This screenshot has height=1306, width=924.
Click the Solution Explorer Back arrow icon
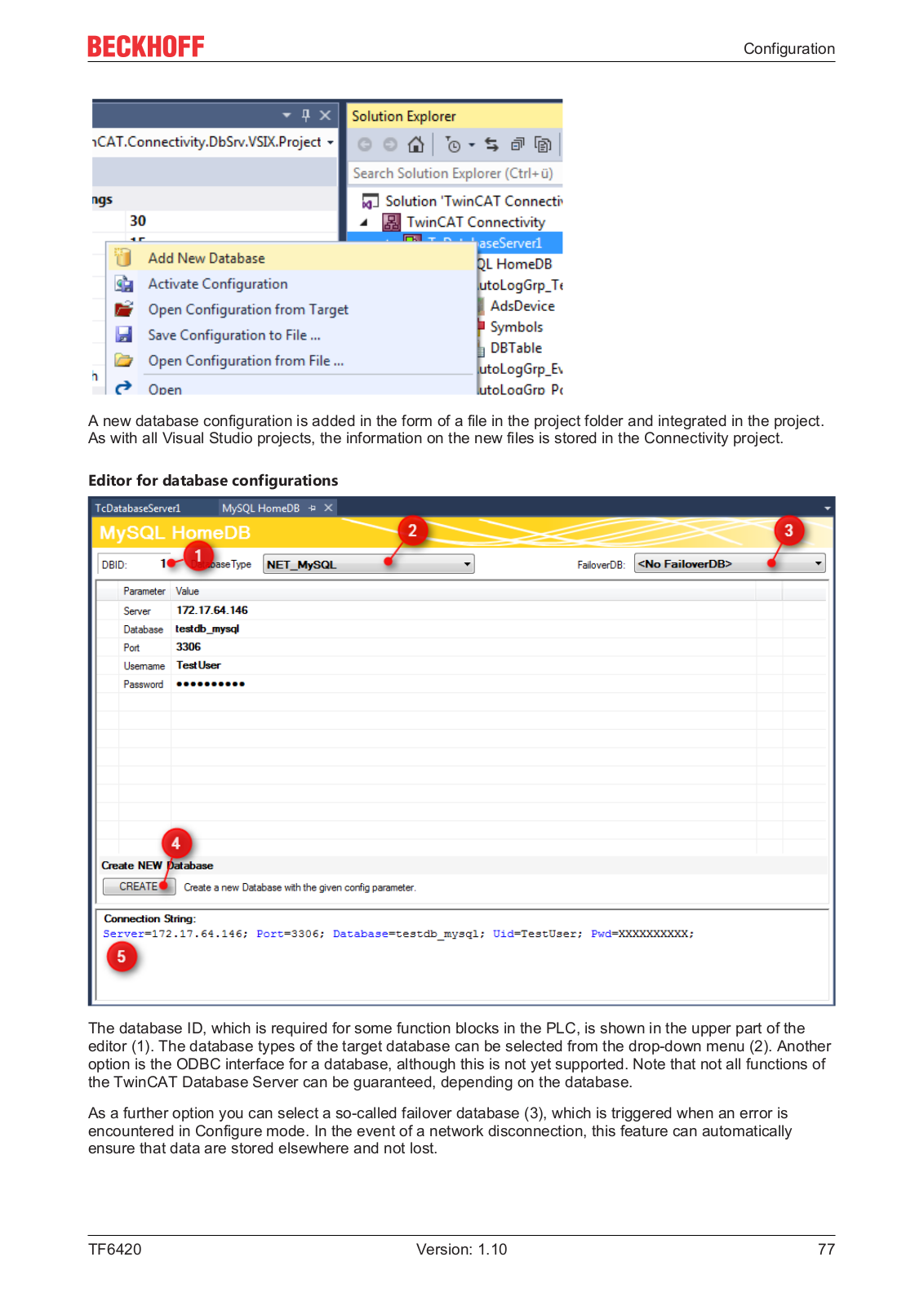pos(365,144)
